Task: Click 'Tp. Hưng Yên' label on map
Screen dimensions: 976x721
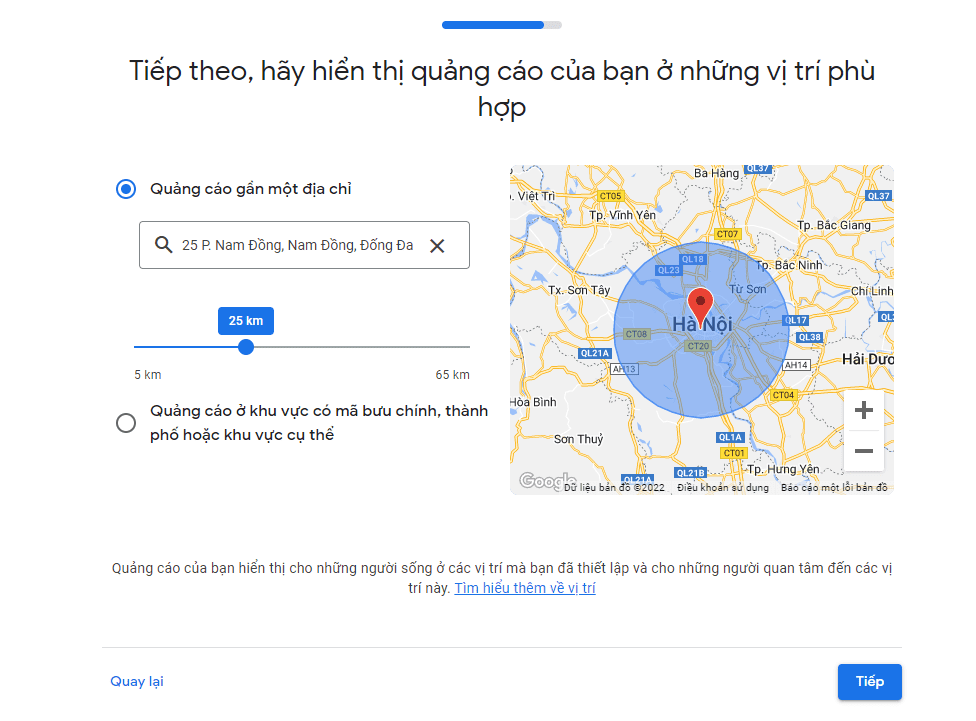Action: 783,469
